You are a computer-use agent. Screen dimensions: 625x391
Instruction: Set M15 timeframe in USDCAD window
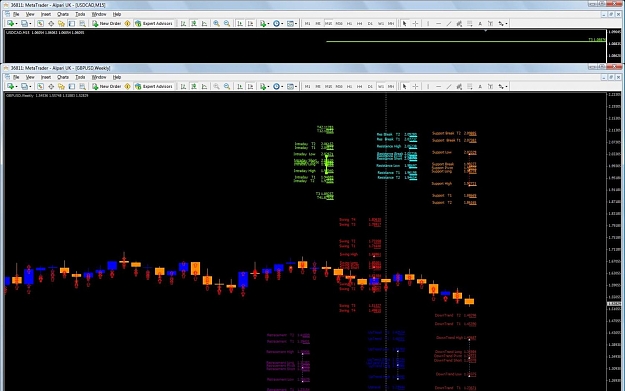pyautogui.click(x=328, y=24)
